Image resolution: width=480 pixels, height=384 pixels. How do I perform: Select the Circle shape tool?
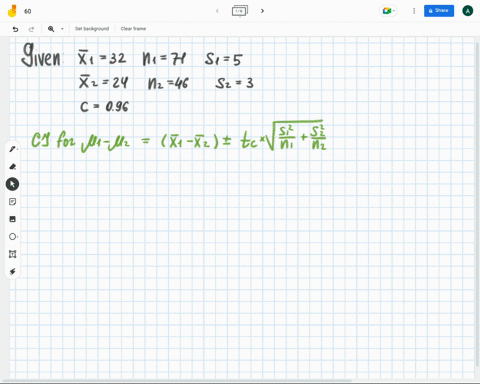[13, 237]
